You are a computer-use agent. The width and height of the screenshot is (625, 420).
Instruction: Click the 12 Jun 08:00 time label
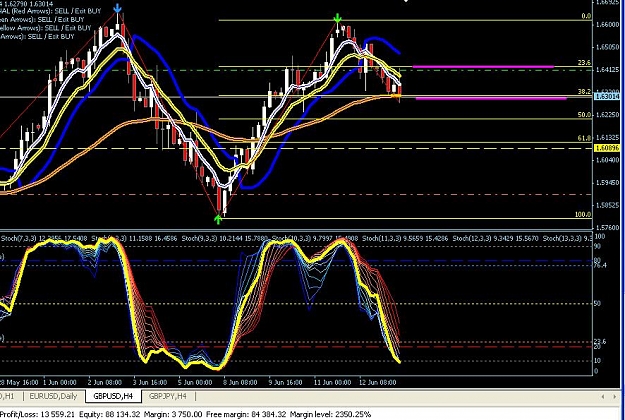click(377, 383)
